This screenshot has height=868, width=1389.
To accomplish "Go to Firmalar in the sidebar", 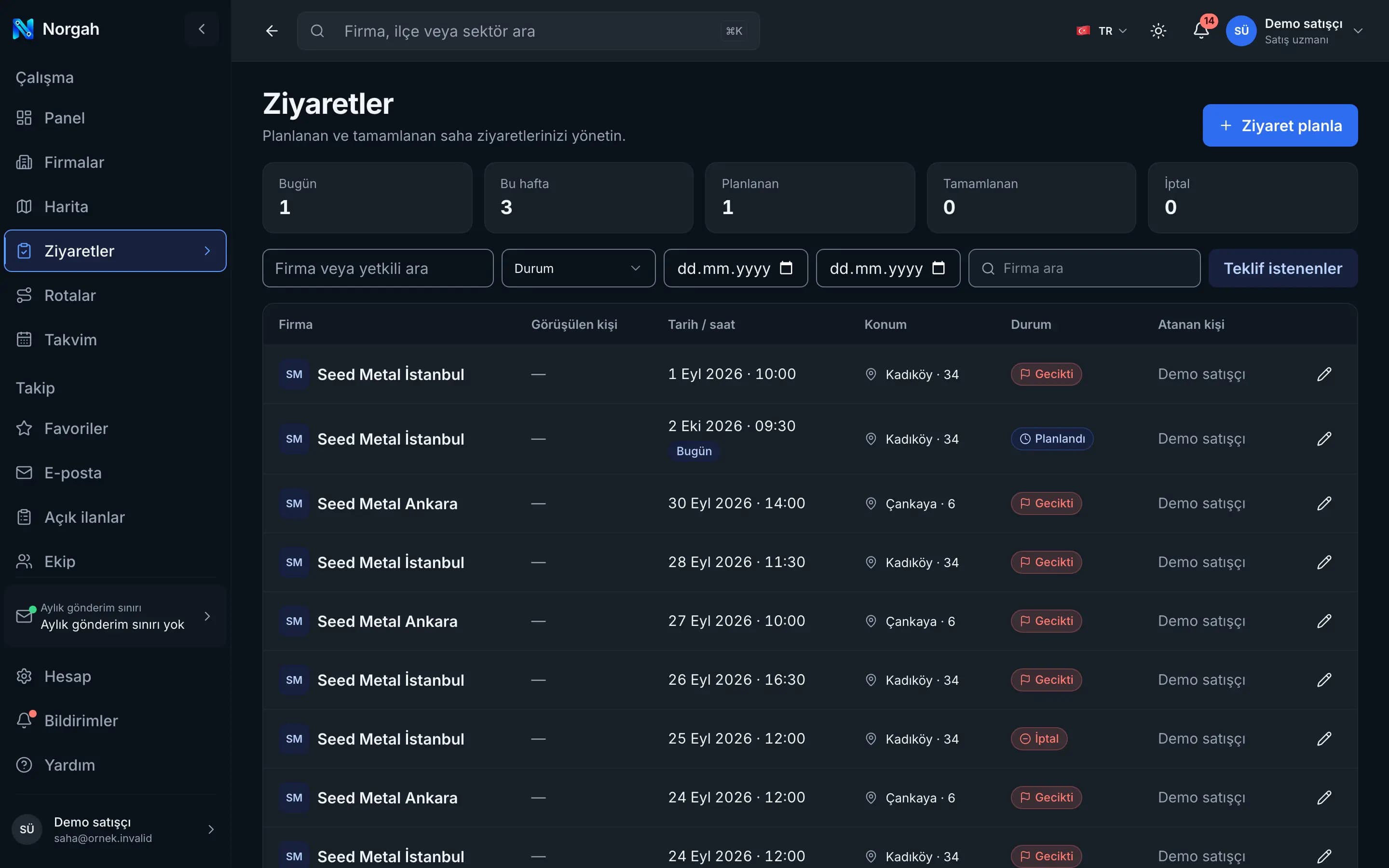I will click(115, 163).
